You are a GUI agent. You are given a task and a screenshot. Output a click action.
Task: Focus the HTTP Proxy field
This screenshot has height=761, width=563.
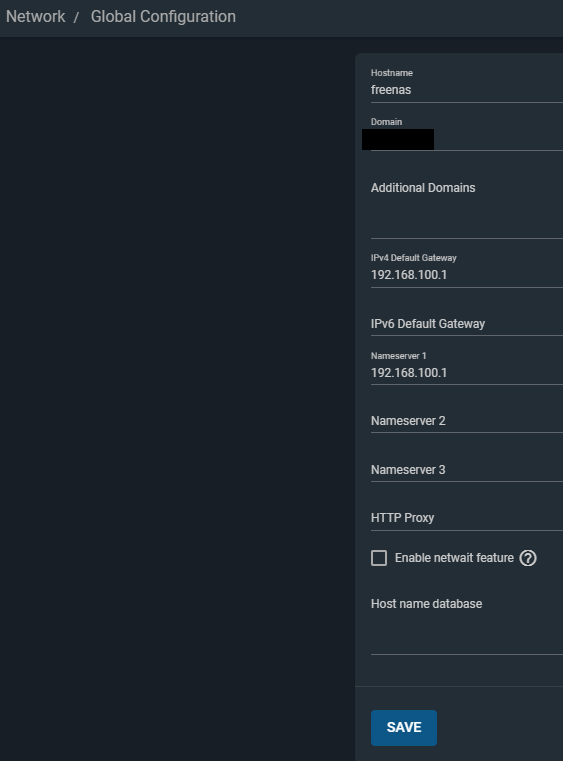(x=466, y=518)
